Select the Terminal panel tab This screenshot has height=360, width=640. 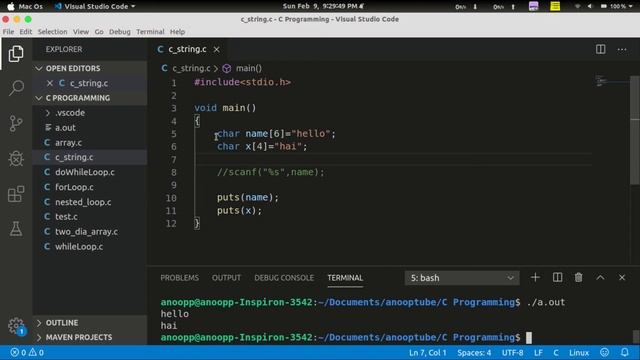pyautogui.click(x=345, y=278)
